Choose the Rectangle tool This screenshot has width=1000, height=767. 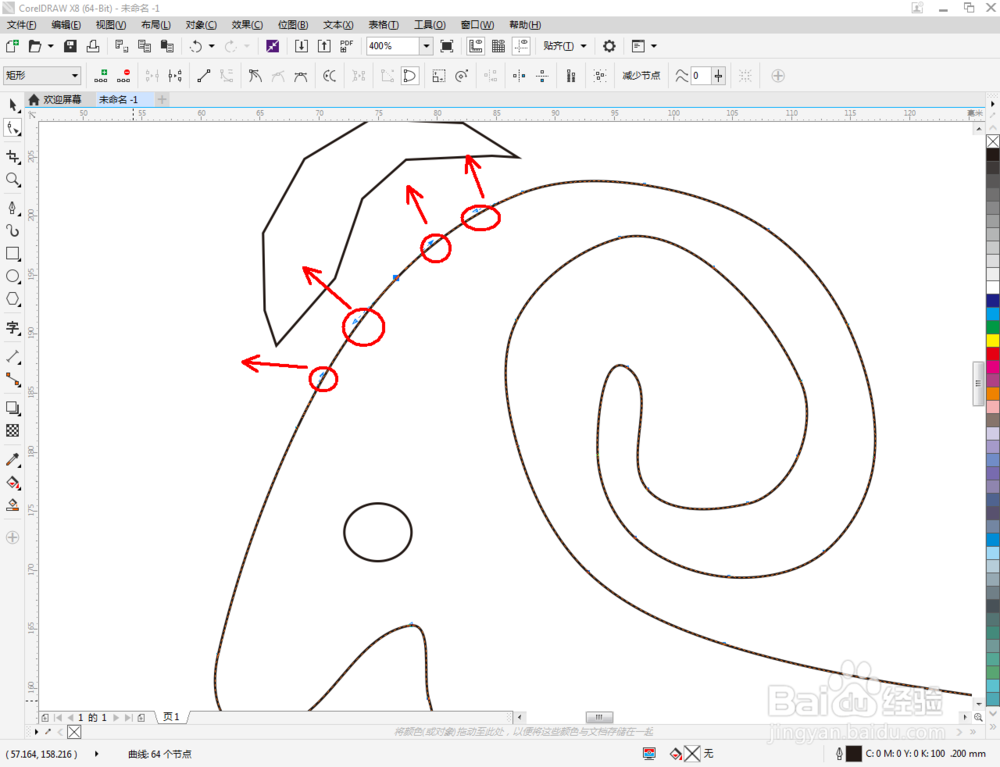(x=13, y=253)
